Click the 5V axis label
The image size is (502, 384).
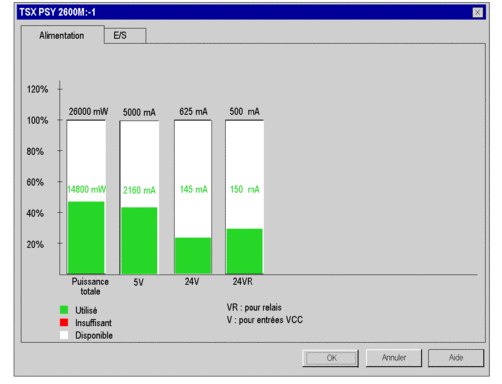click(138, 283)
